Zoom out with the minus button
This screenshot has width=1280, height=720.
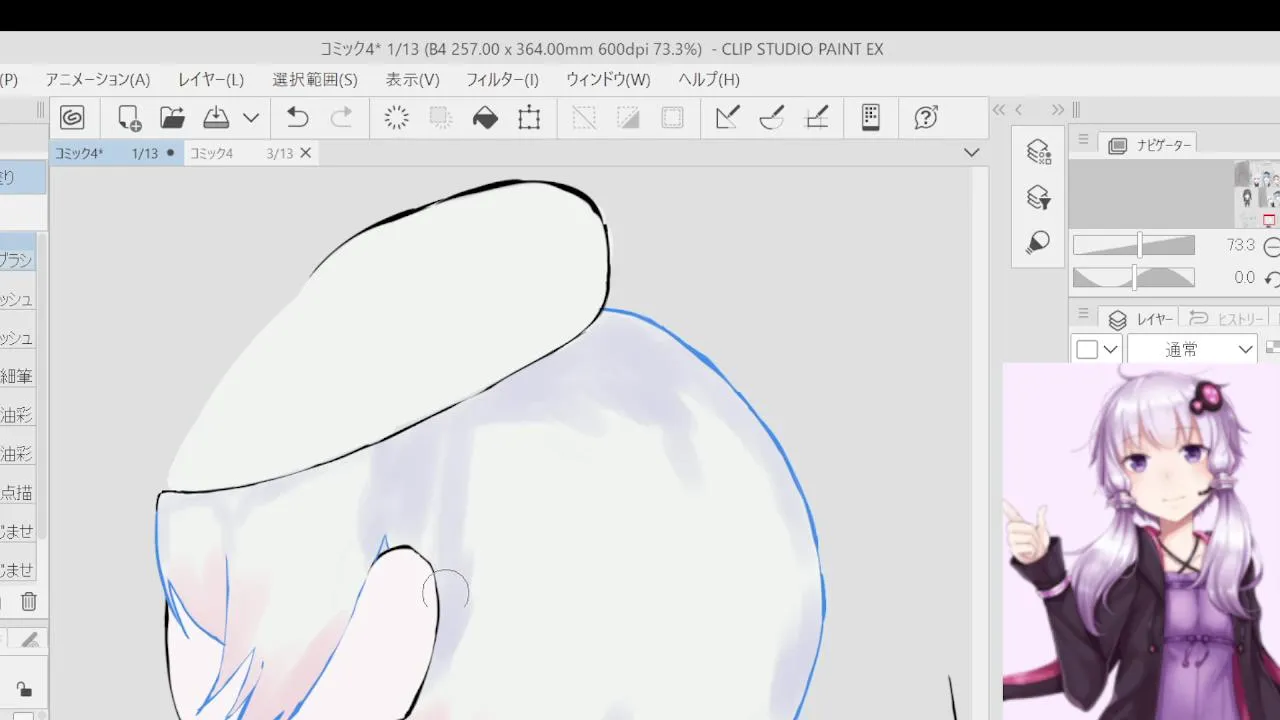(1272, 246)
